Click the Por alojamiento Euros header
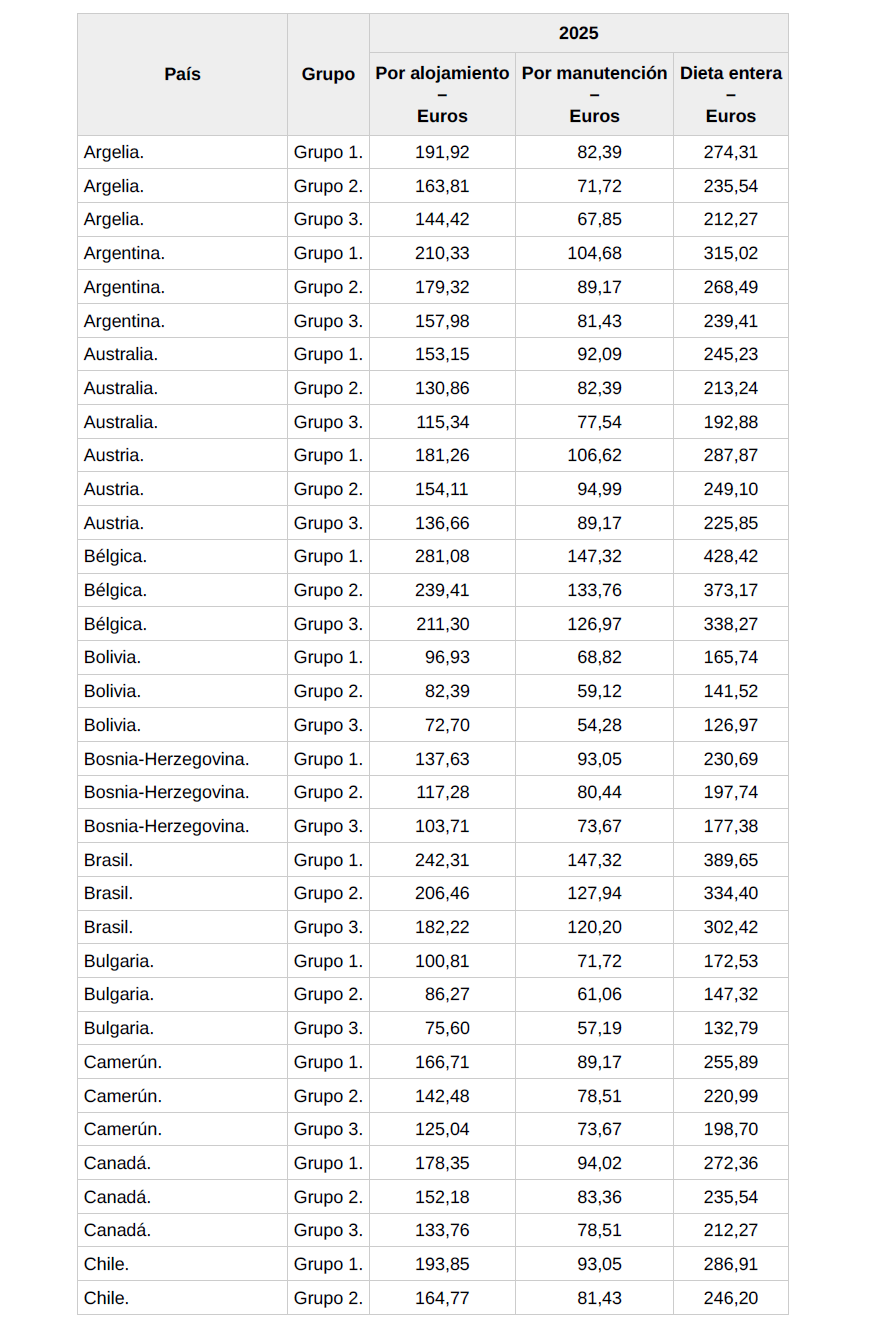Viewport: 875px width, 1331px height. (x=442, y=94)
